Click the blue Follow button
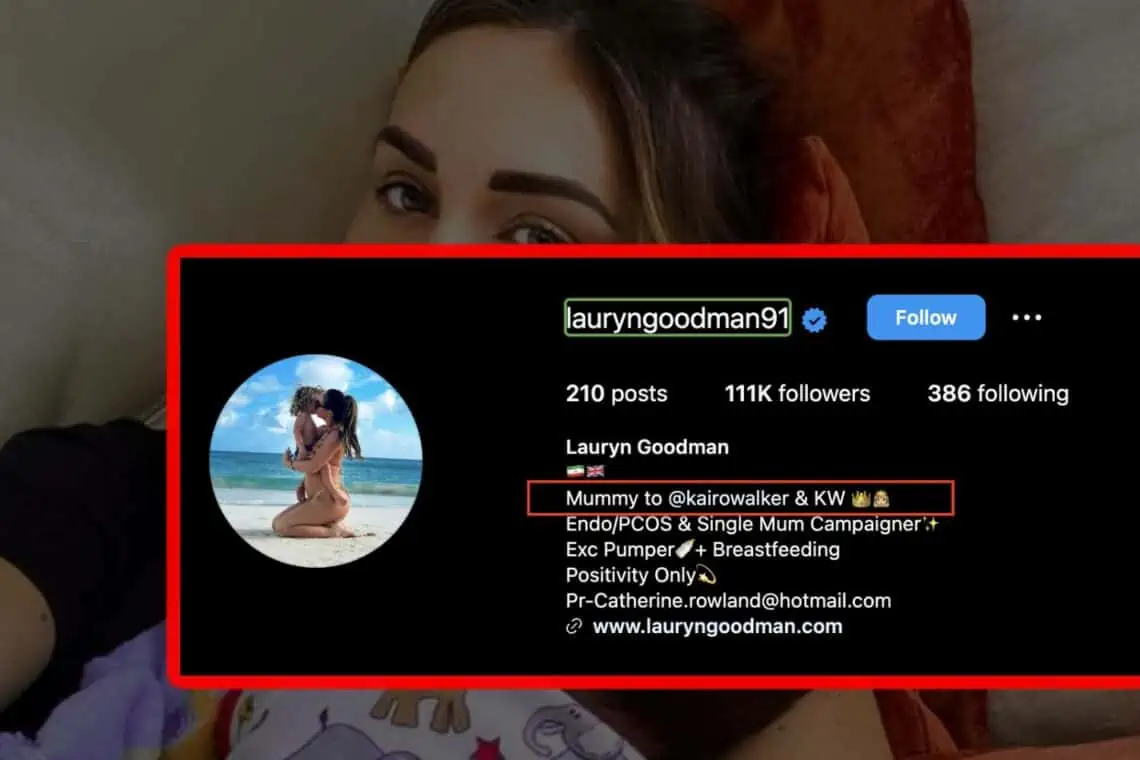This screenshot has height=760, width=1140. click(x=926, y=317)
